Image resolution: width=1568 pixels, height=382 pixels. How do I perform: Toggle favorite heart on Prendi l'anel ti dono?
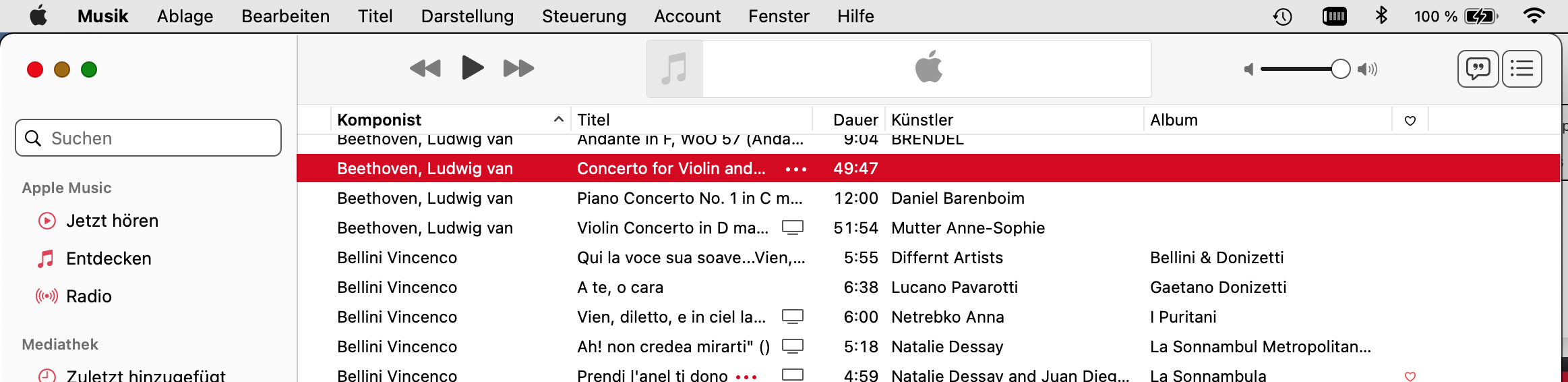pos(1410,376)
